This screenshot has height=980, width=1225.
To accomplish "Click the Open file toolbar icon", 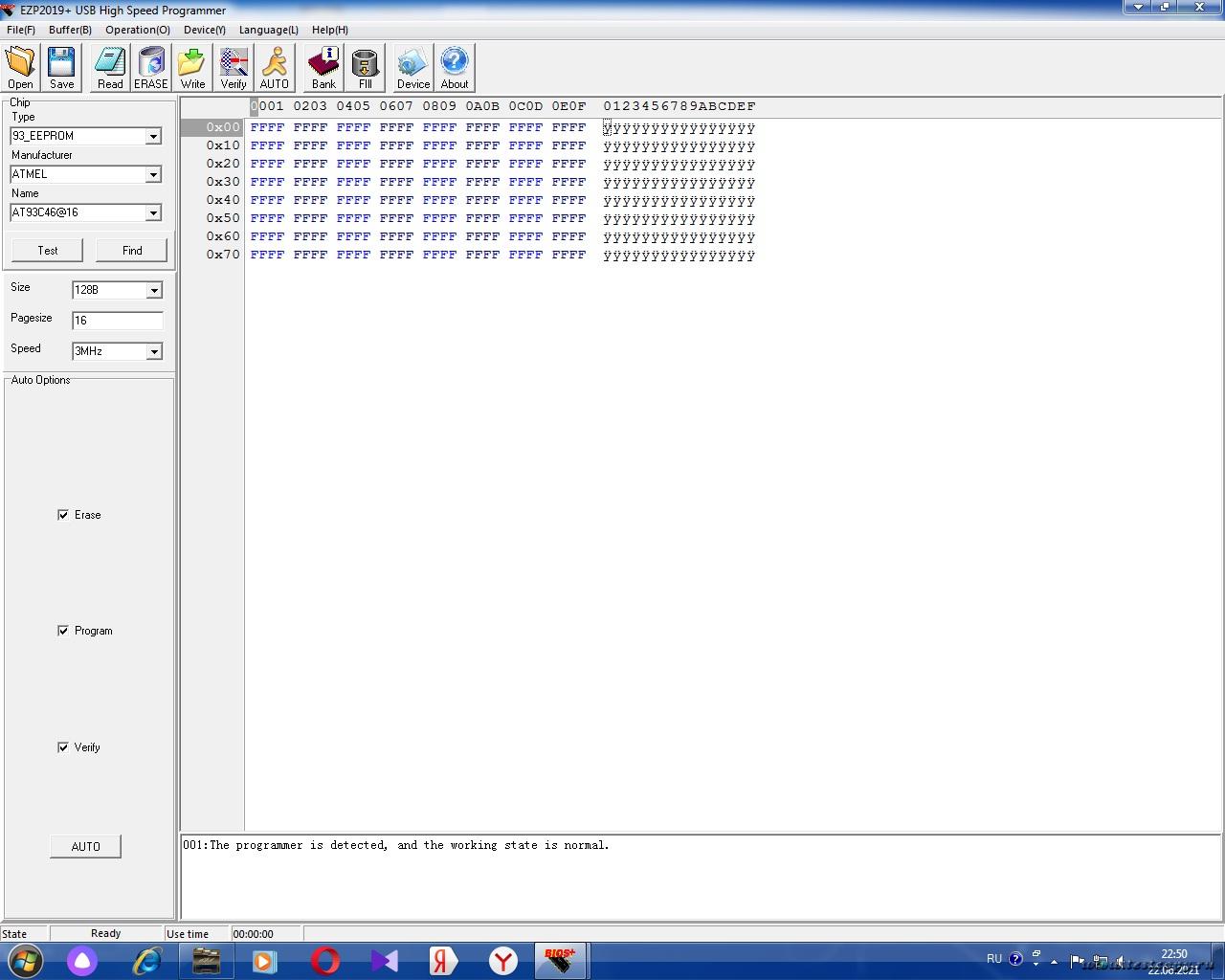I will point(20,67).
